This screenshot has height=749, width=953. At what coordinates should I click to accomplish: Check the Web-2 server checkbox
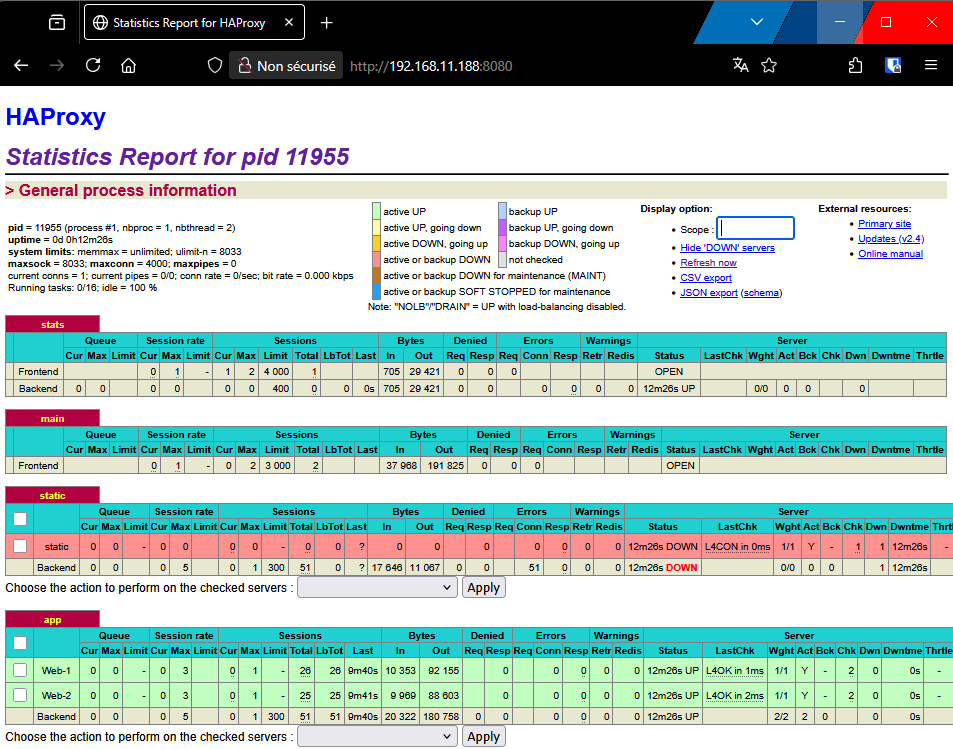(20, 695)
